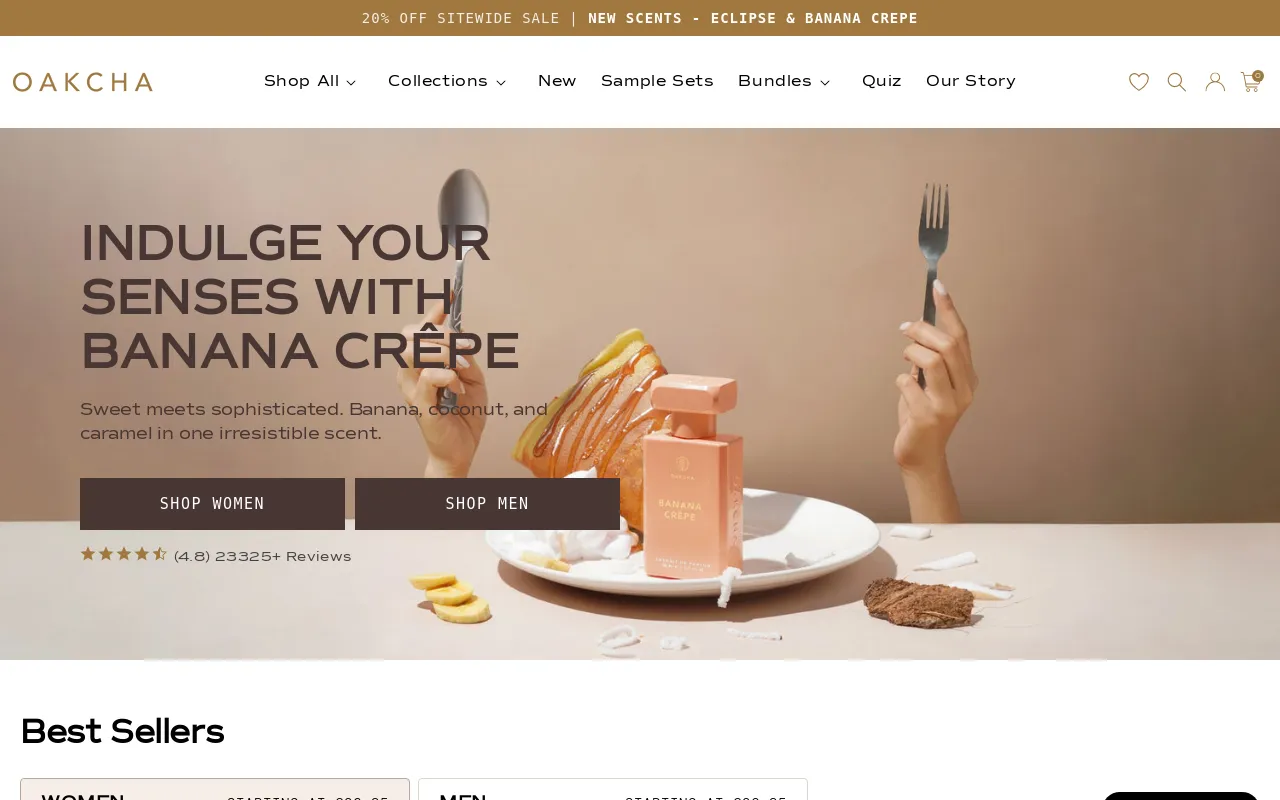Open the search magnifier icon
Screen dimensions: 1280x800
(1177, 82)
